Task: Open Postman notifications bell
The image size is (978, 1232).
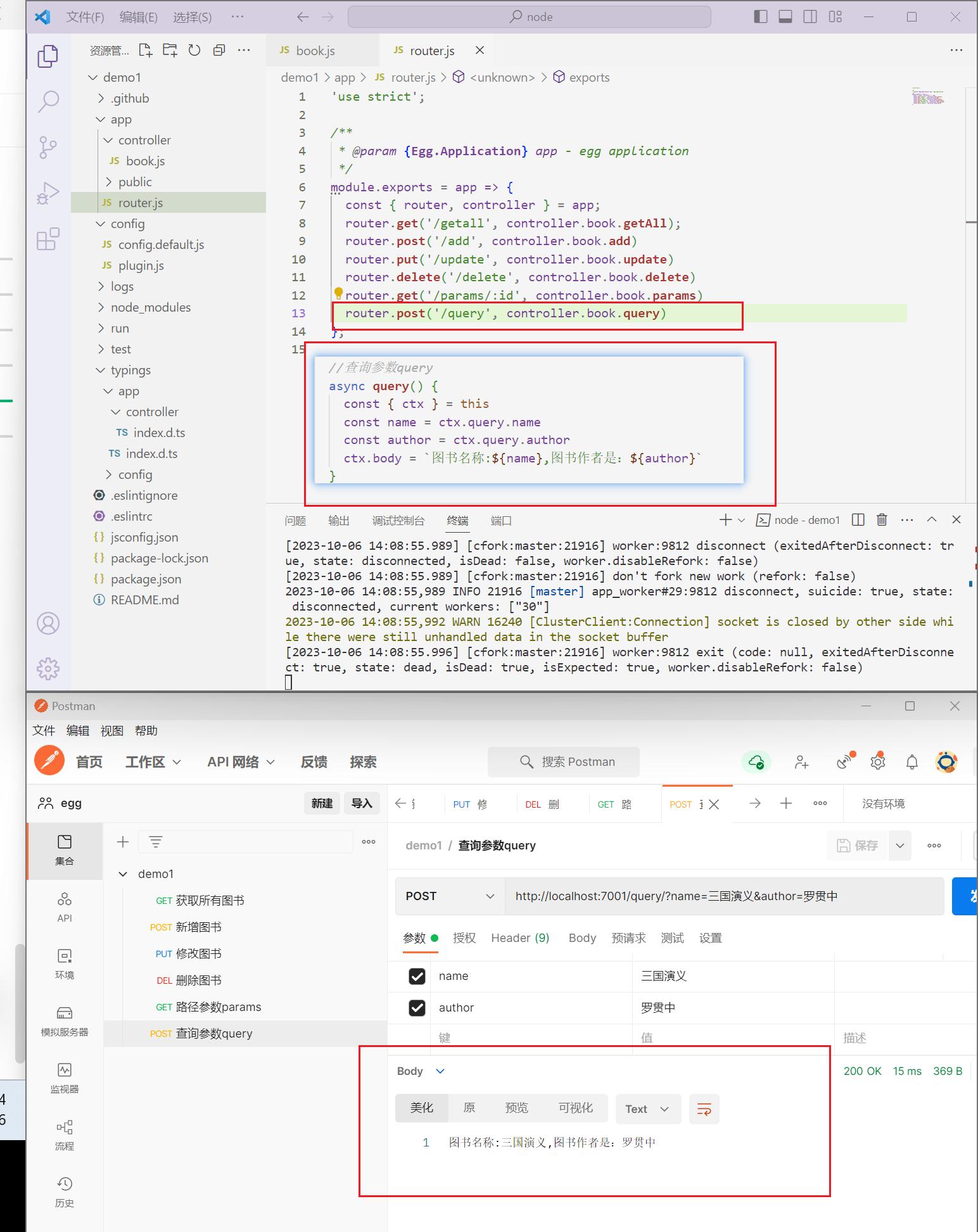Action: [x=912, y=762]
